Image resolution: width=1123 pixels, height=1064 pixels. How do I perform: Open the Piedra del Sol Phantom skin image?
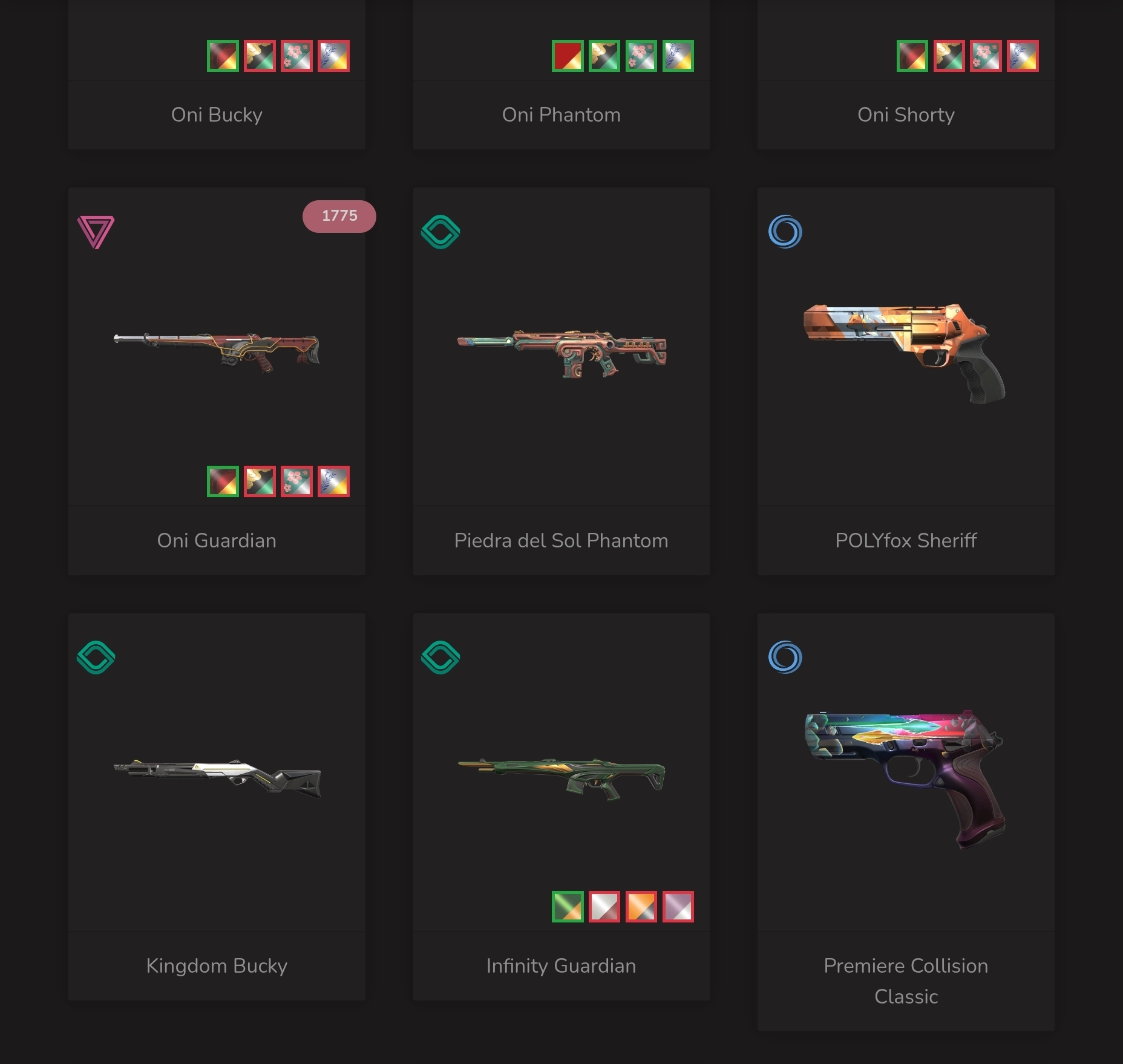(x=561, y=354)
